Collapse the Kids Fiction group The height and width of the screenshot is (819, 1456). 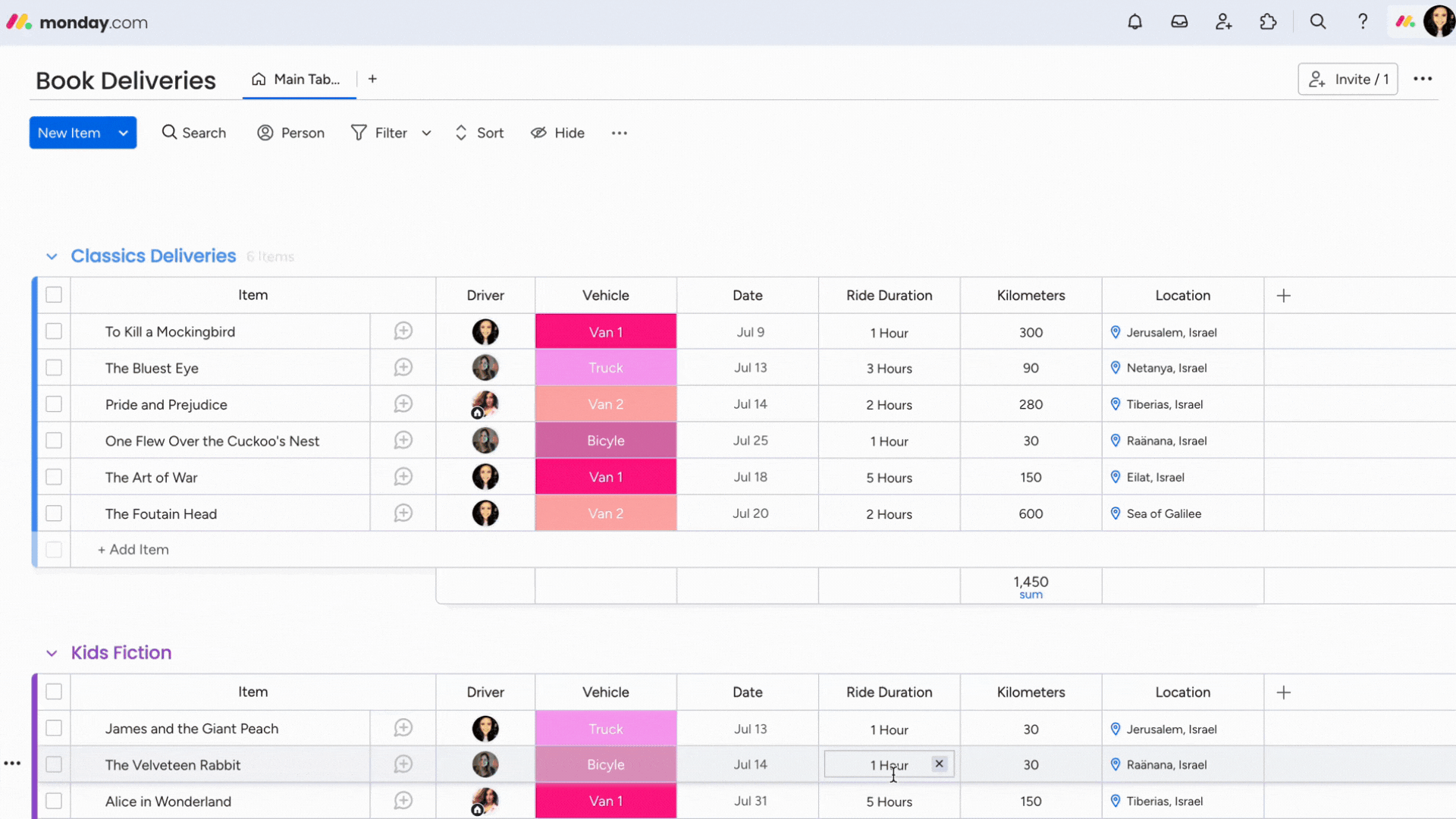tap(51, 653)
